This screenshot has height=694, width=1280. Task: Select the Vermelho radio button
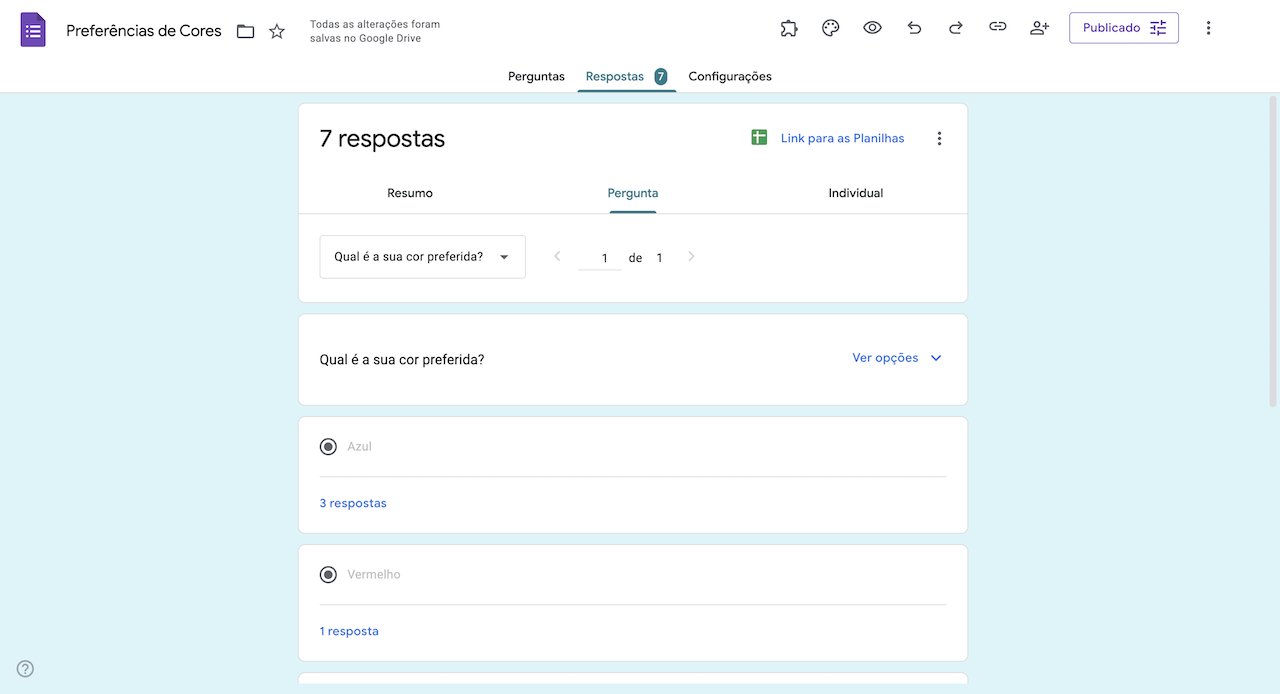pyautogui.click(x=328, y=575)
